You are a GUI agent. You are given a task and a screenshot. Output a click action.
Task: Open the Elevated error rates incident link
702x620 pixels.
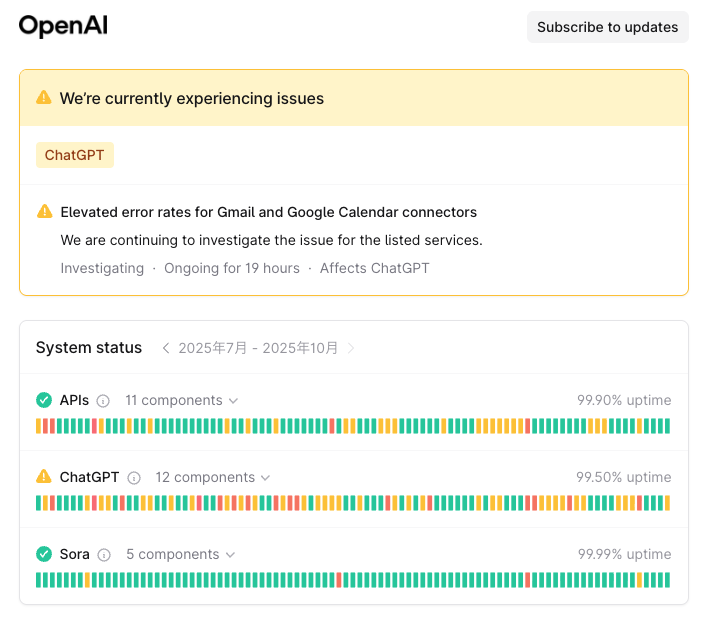point(269,212)
